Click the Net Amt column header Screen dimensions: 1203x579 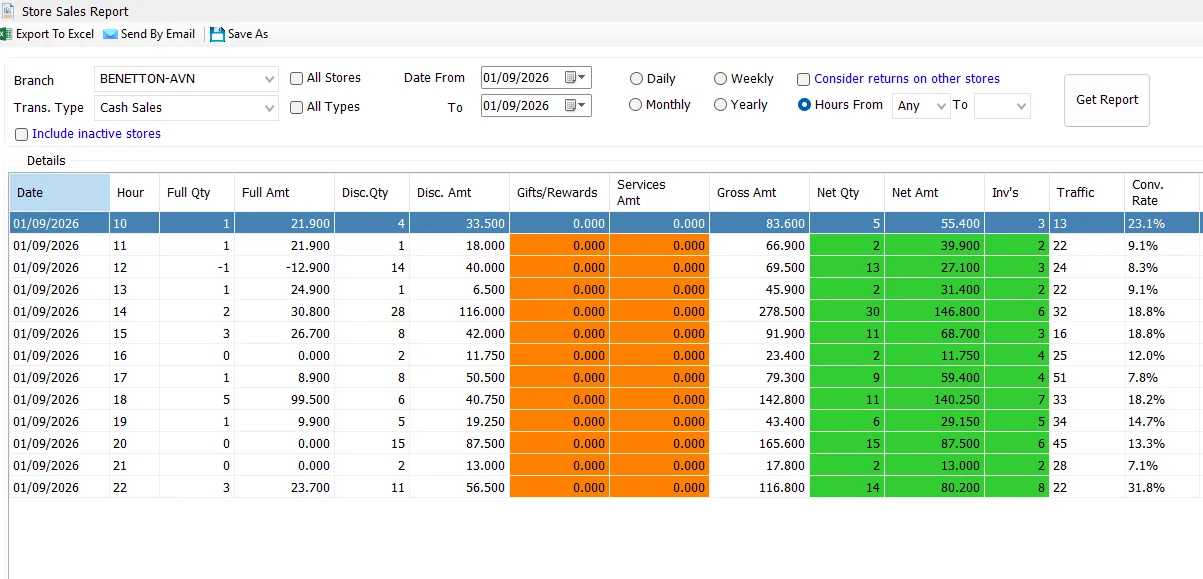[x=934, y=192]
